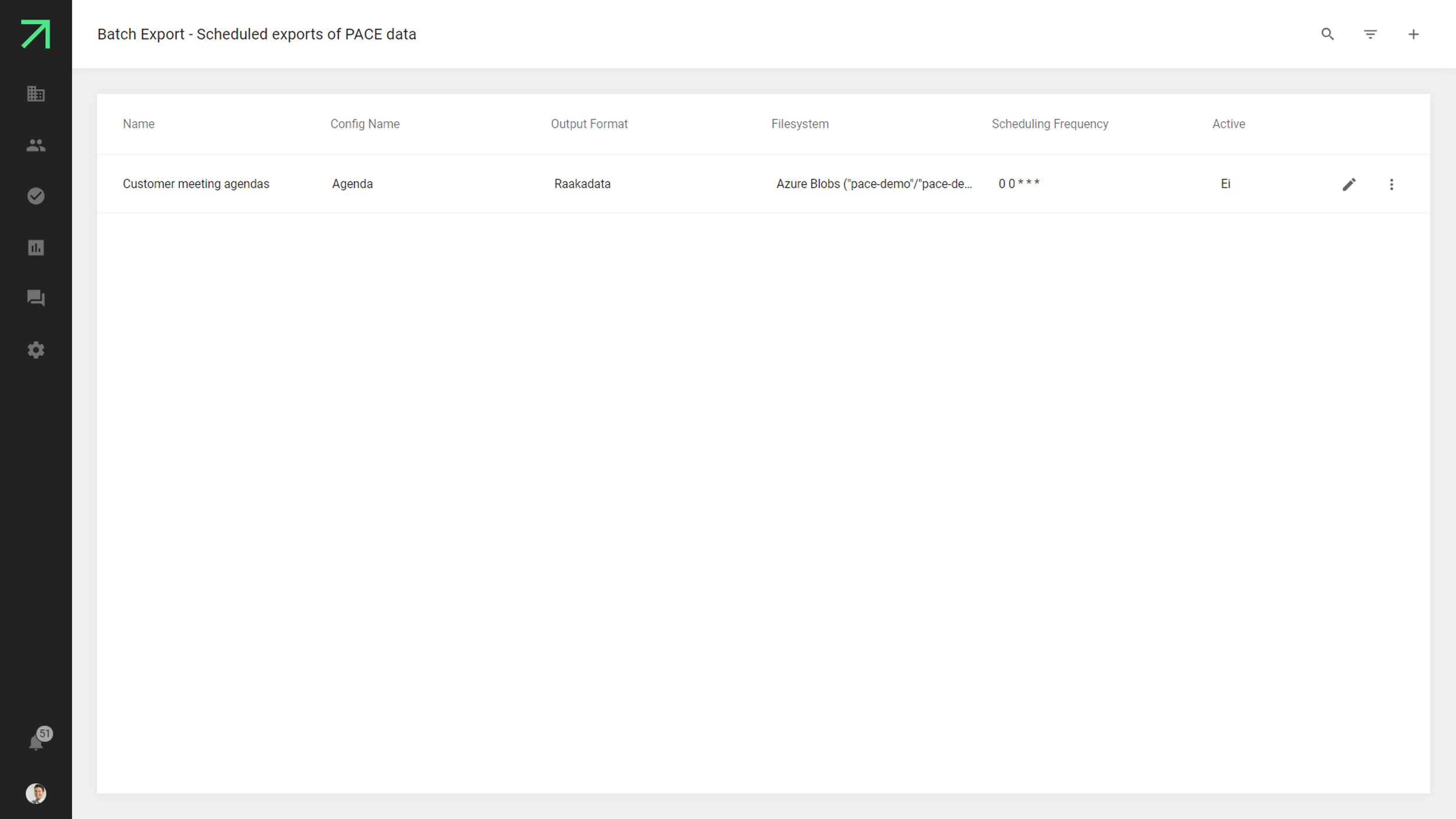Add a new batch export with plus
This screenshot has width=1456, height=819.
1413,34
